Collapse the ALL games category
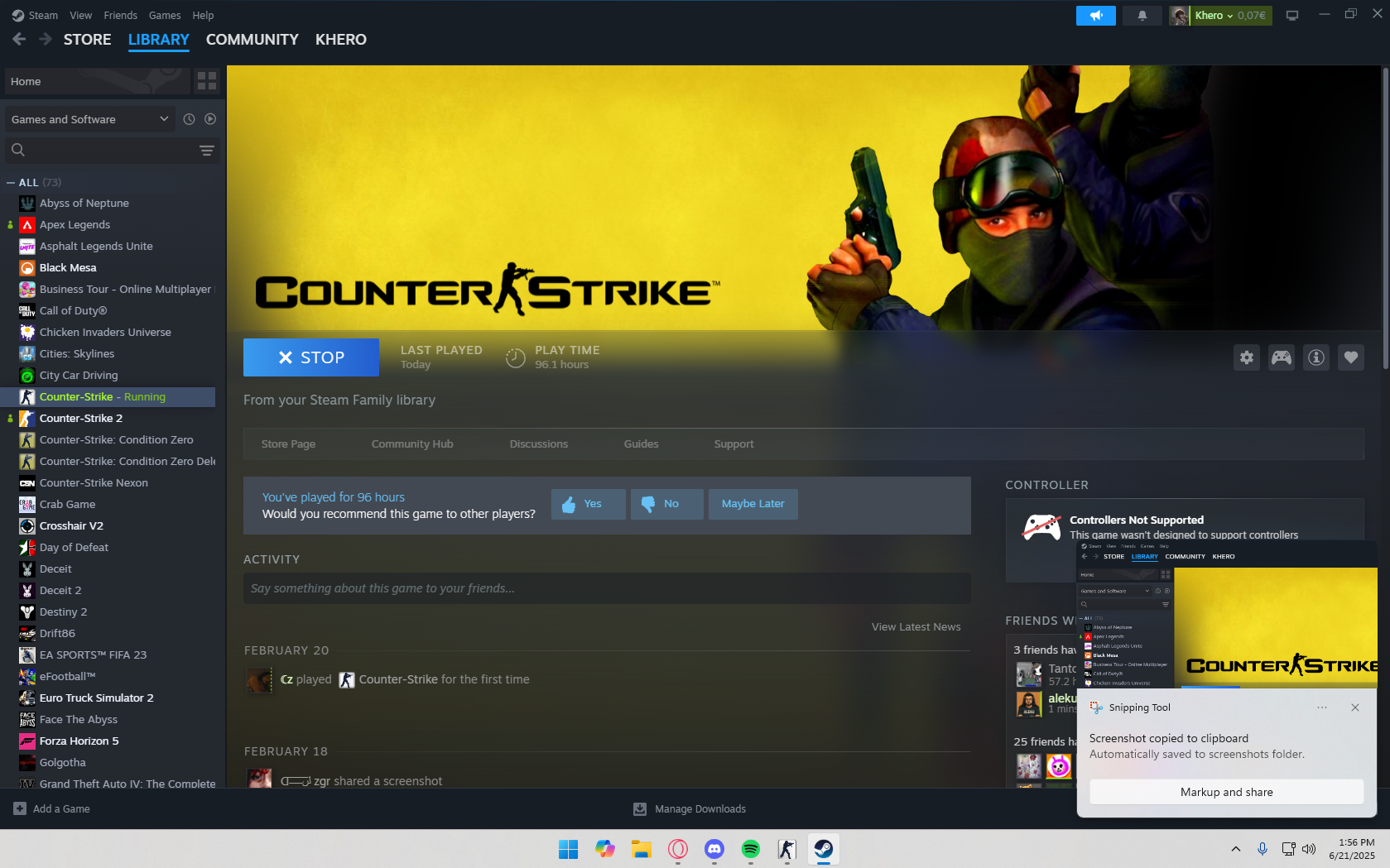 pyautogui.click(x=11, y=182)
